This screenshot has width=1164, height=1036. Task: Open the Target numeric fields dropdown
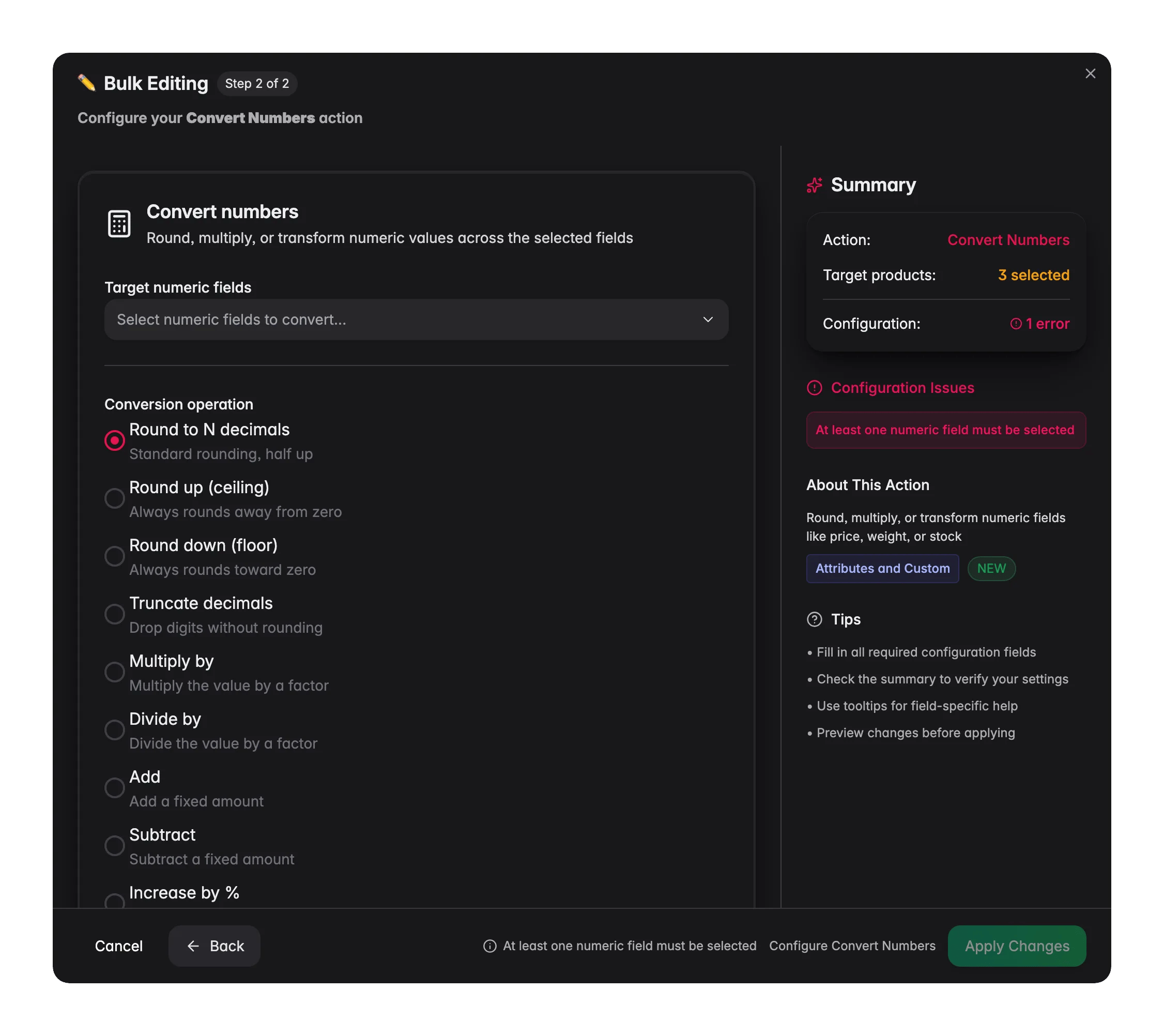(416, 319)
